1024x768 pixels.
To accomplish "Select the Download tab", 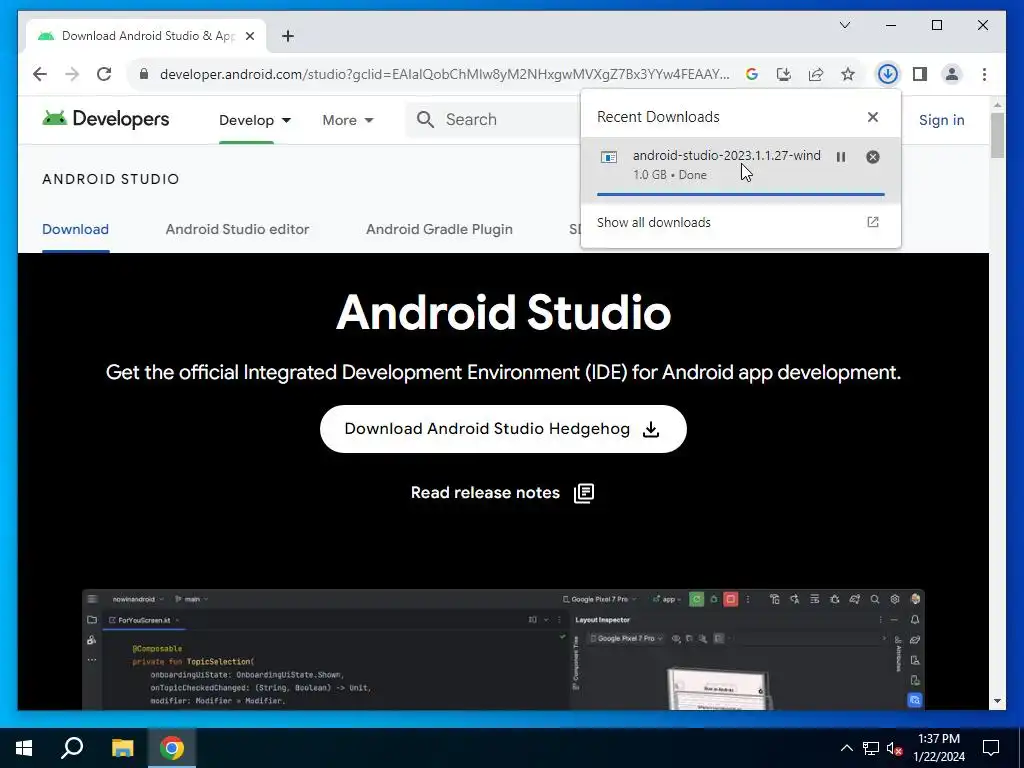I will (75, 229).
